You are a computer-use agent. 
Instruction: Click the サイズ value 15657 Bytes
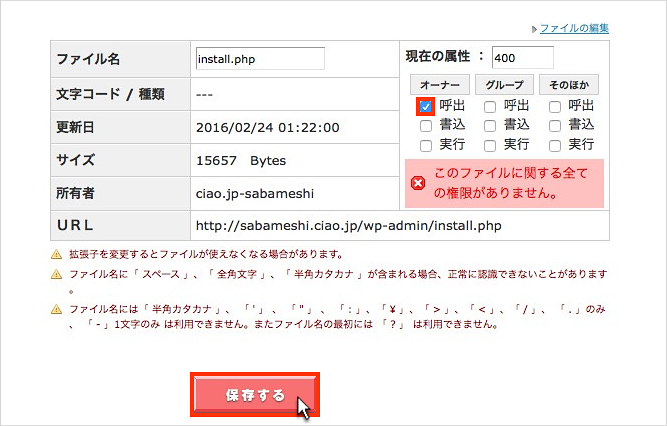pos(241,160)
